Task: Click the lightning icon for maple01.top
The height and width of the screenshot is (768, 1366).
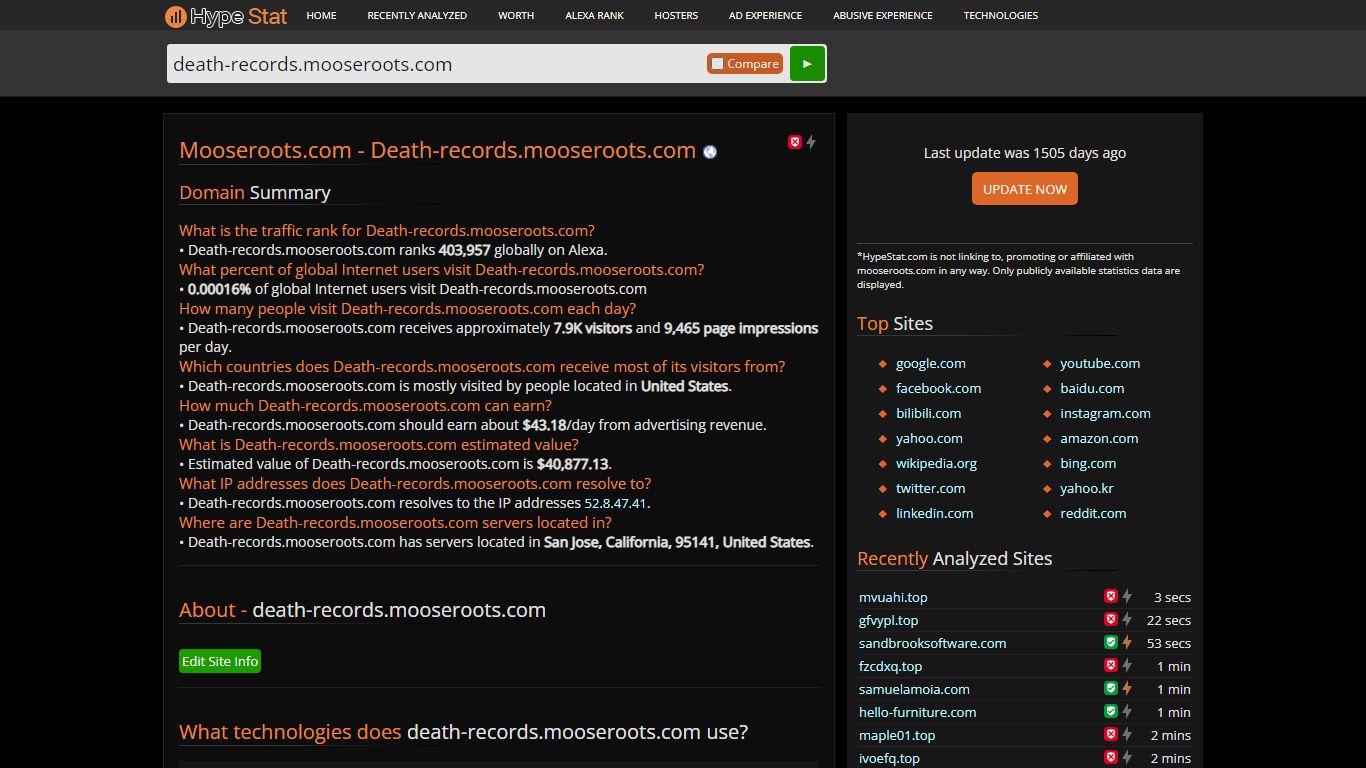Action: (1126, 734)
